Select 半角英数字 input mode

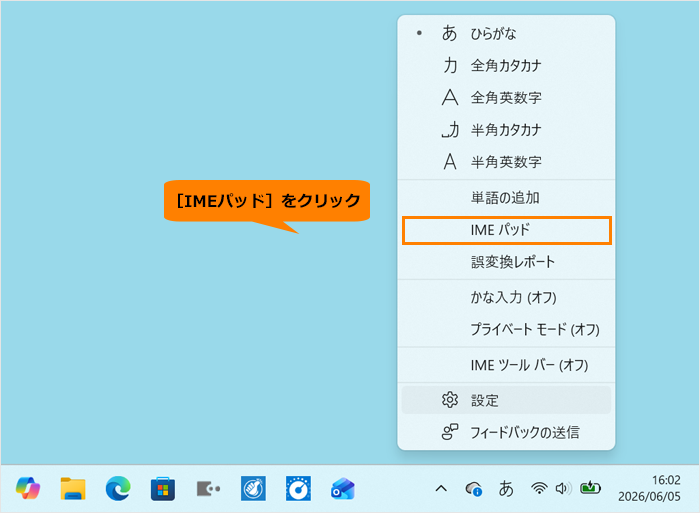pyautogui.click(x=506, y=162)
